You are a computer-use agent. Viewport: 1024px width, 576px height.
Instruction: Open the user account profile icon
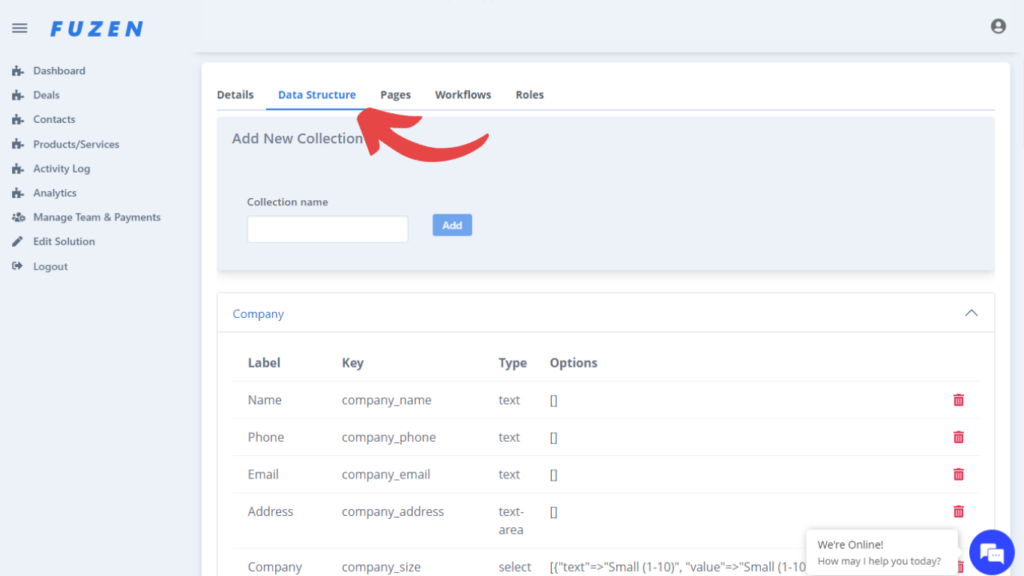[x=998, y=26]
